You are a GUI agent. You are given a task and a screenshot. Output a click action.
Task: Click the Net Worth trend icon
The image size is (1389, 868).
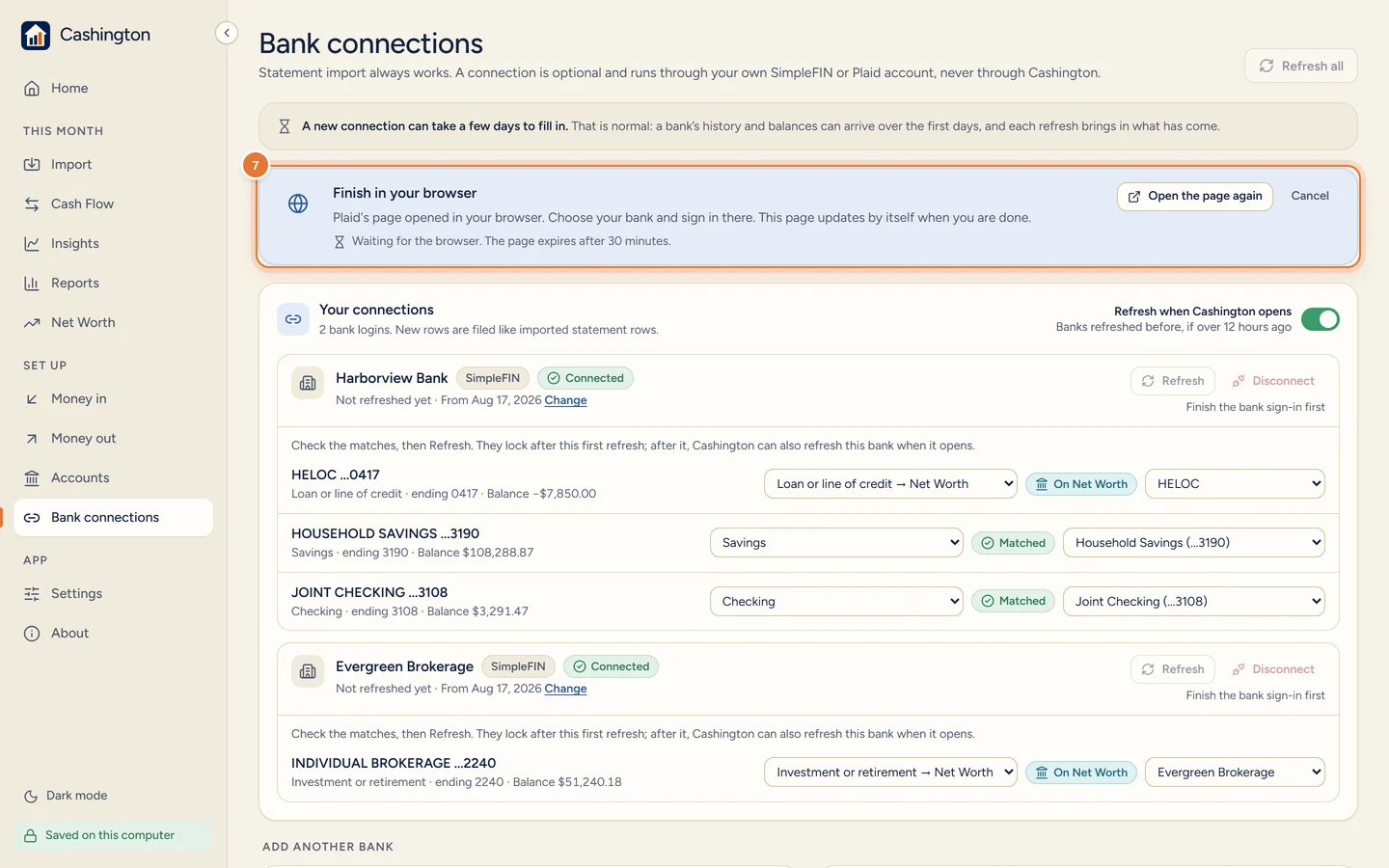pyautogui.click(x=32, y=323)
